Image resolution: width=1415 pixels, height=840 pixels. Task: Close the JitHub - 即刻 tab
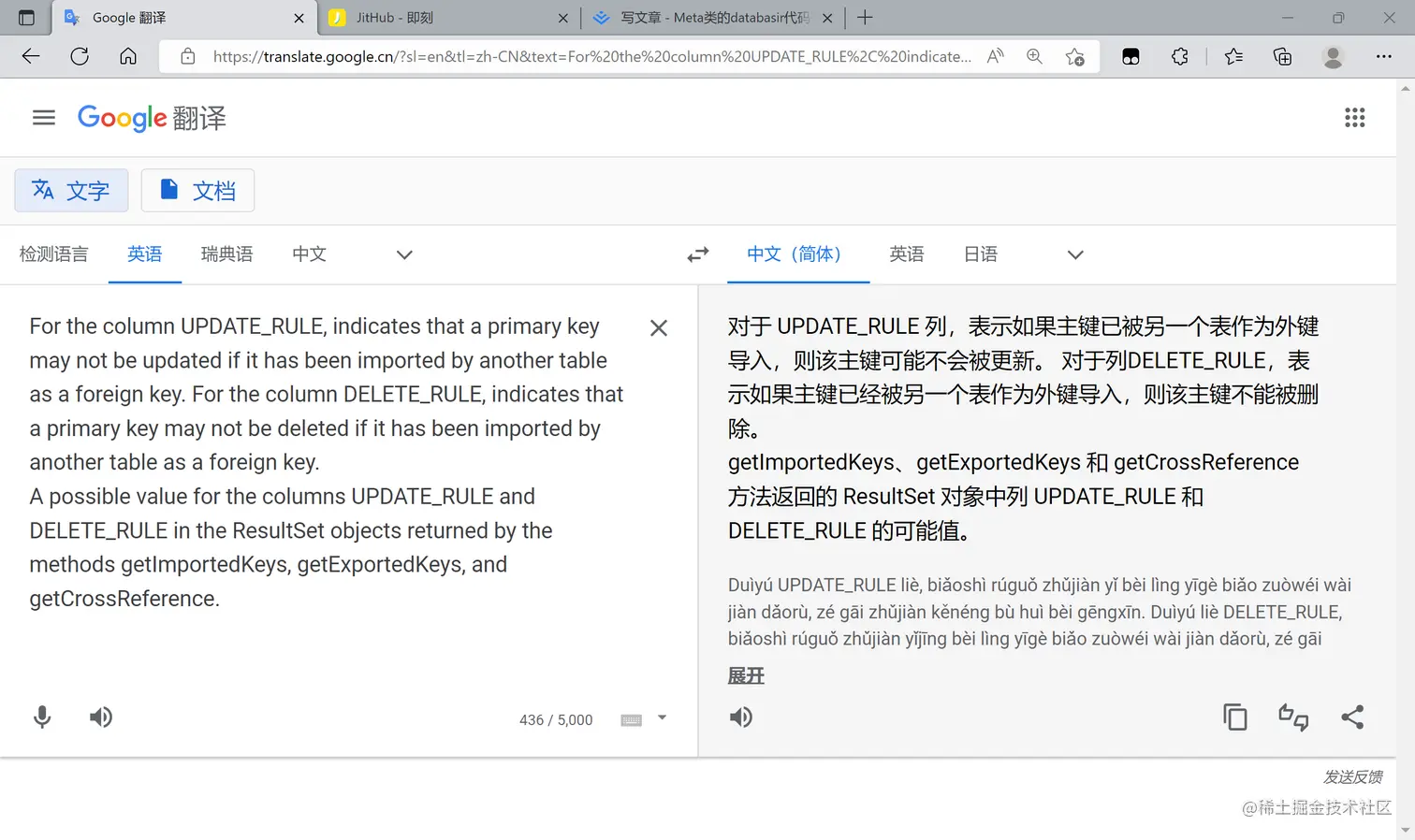pyautogui.click(x=562, y=18)
